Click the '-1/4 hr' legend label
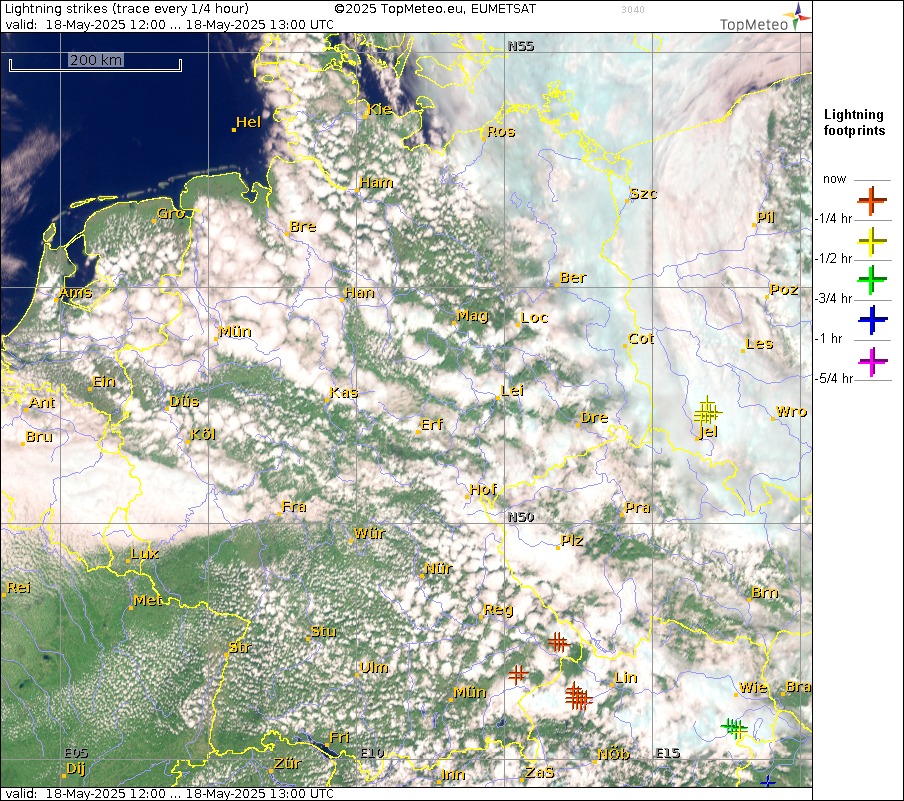The height and width of the screenshot is (801, 904). point(833,219)
